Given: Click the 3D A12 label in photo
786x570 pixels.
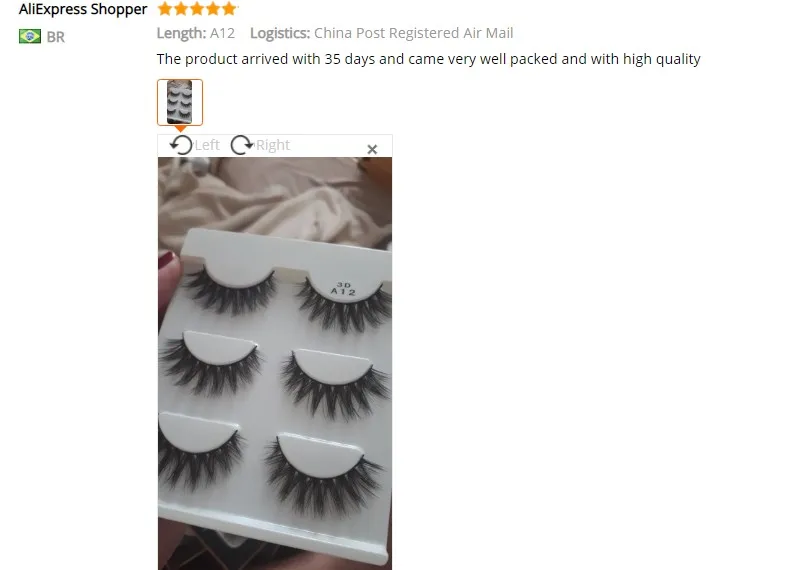Looking at the screenshot, I should click(343, 289).
